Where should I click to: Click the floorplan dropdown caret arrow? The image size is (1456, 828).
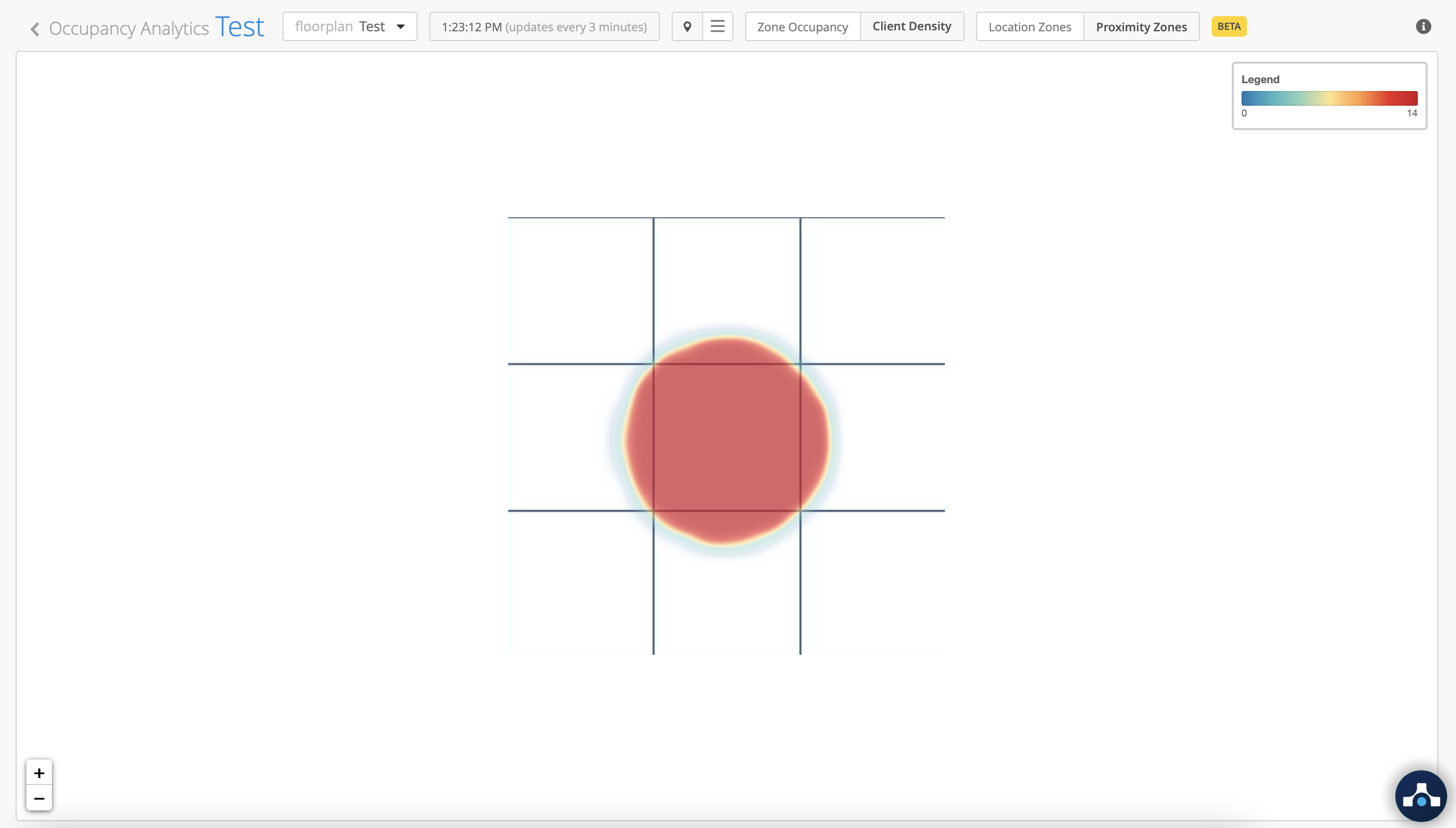click(400, 27)
